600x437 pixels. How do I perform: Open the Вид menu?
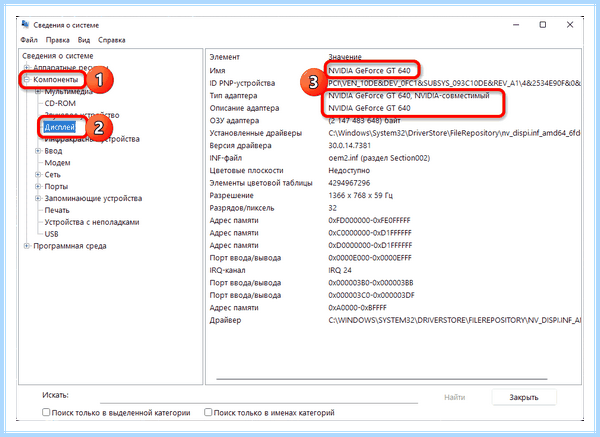84,40
